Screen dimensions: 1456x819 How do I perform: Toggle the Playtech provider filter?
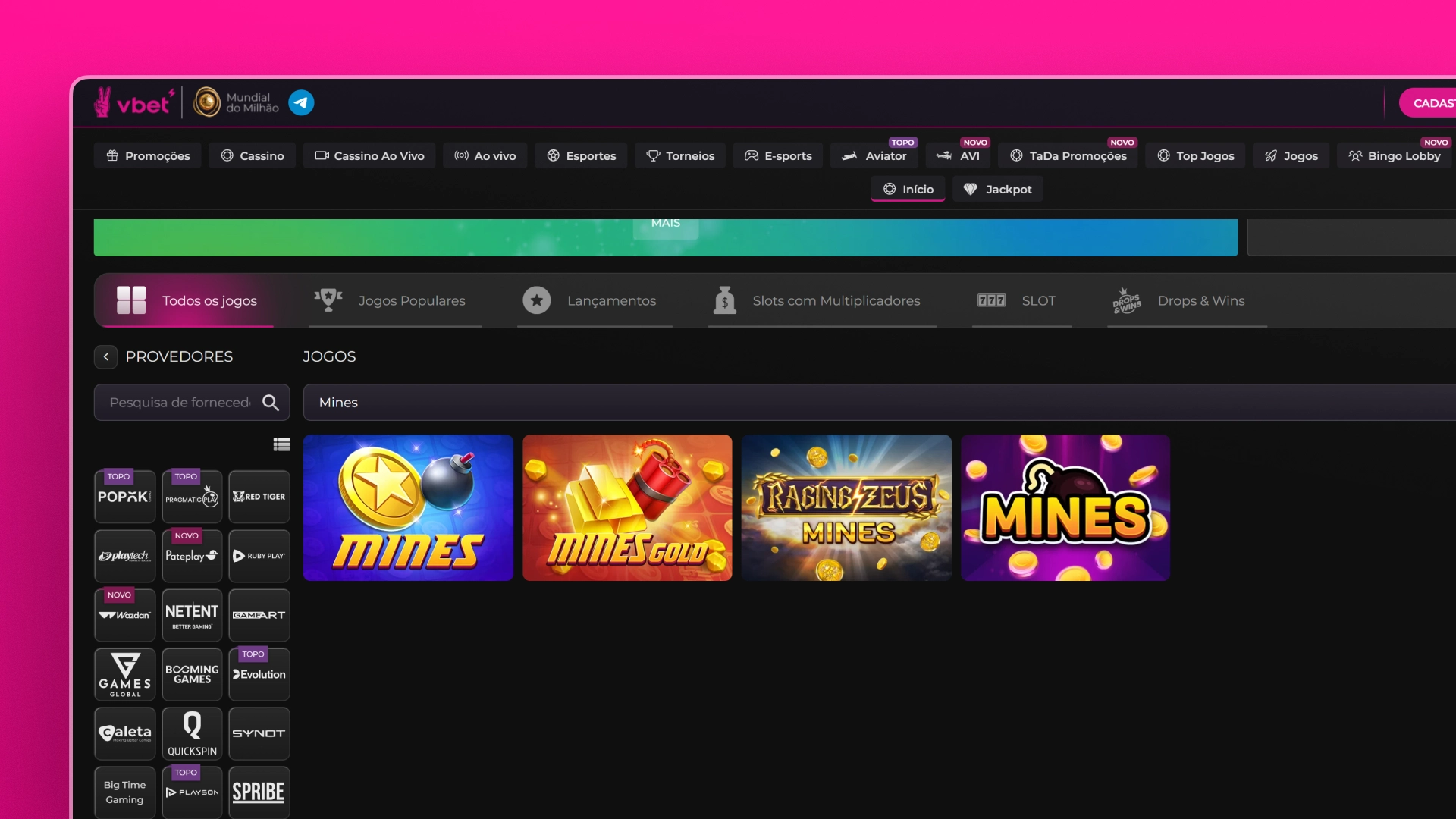(x=125, y=556)
